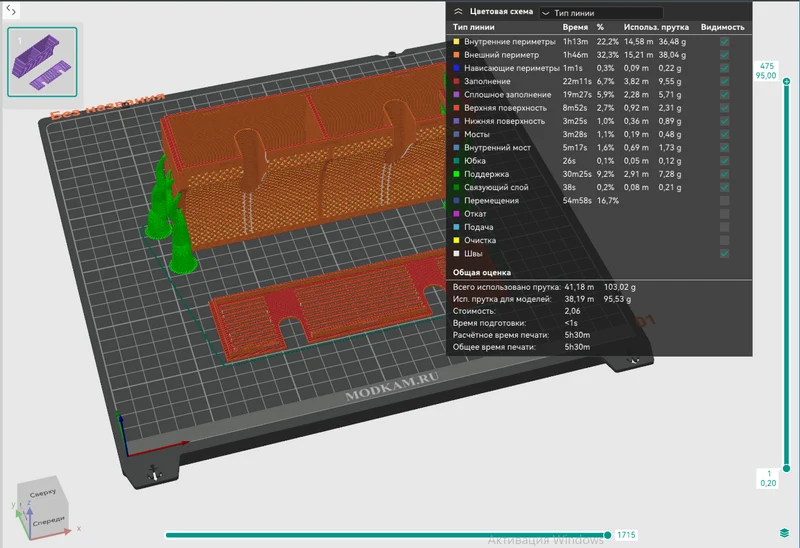800x548 pixels.
Task: Collapse the Цветовая схема legend panel
Action: click(x=458, y=11)
